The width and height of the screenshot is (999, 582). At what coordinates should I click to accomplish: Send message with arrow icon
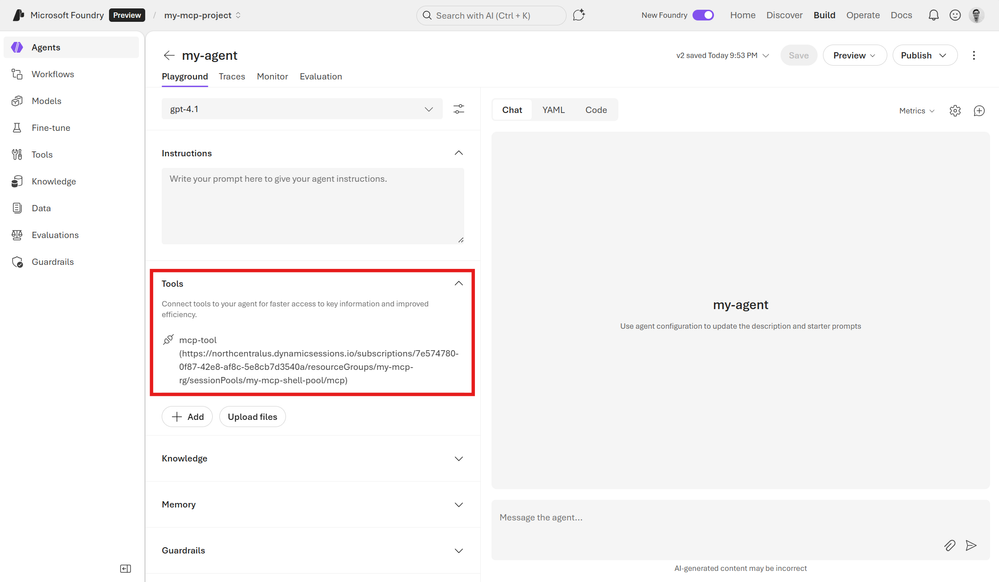click(971, 545)
